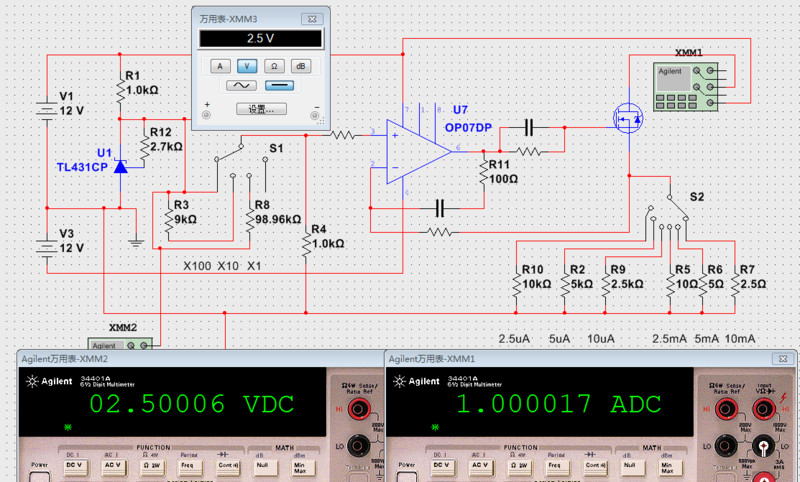Open the 设置... settings button on XMM3
This screenshot has height=482, width=800.
pyautogui.click(x=260, y=109)
